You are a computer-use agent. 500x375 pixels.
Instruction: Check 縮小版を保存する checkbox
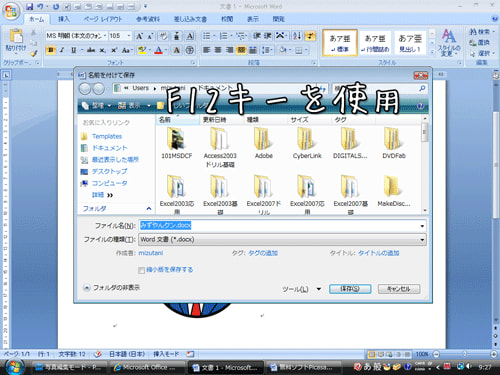click(141, 270)
